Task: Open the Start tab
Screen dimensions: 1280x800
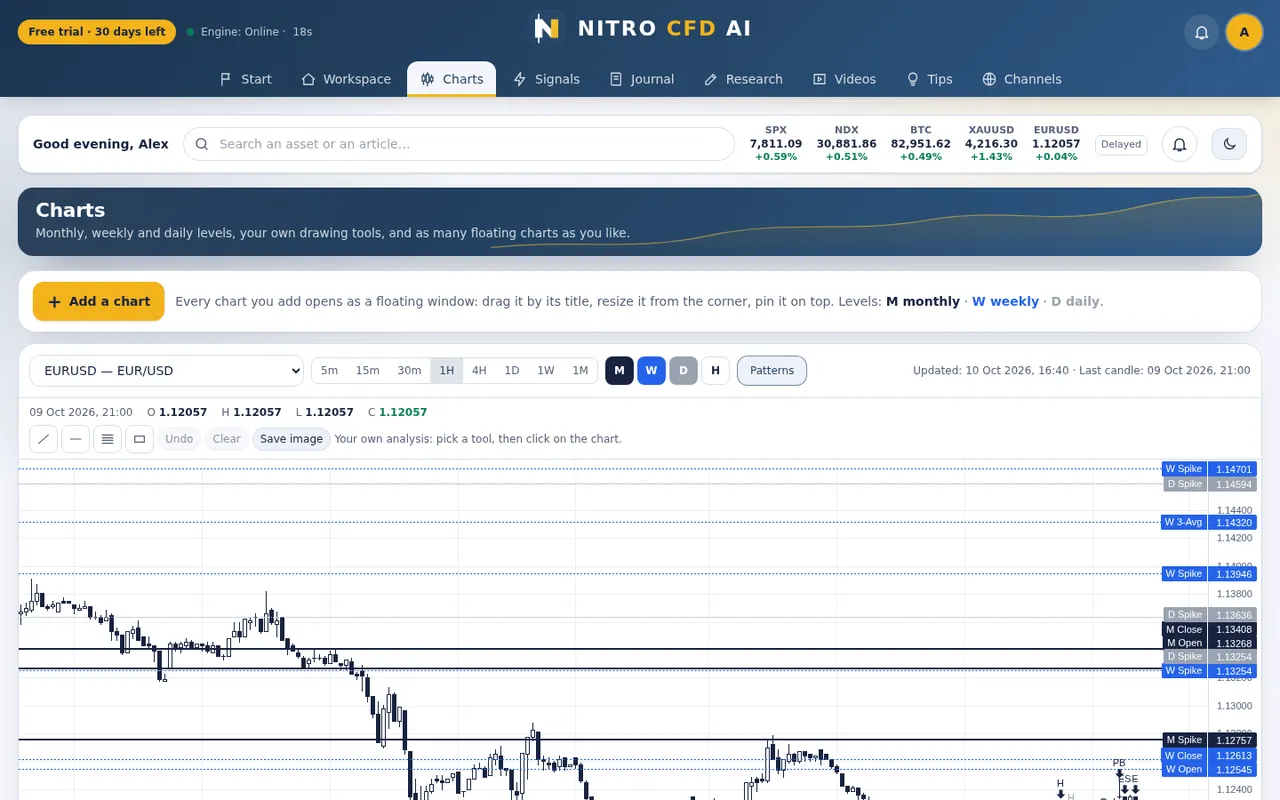Action: coord(246,79)
